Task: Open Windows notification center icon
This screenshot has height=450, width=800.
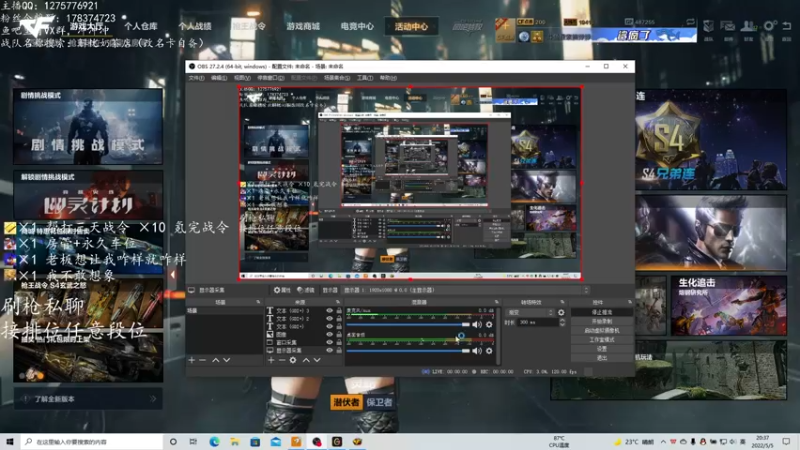Action: [x=786, y=442]
